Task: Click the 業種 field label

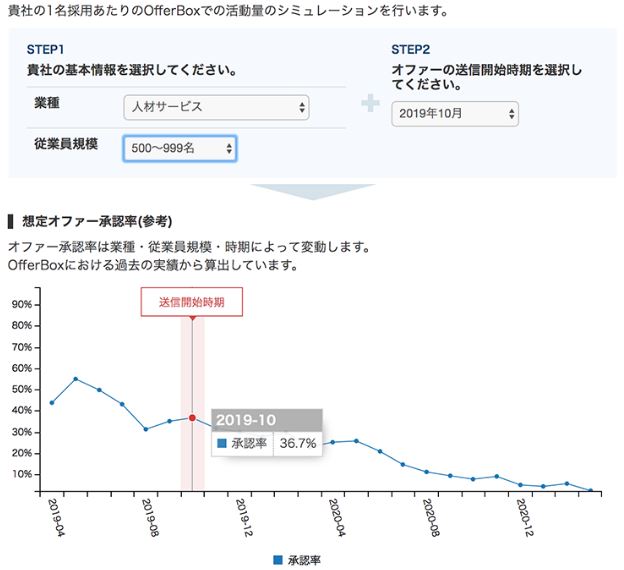Action: (47, 103)
